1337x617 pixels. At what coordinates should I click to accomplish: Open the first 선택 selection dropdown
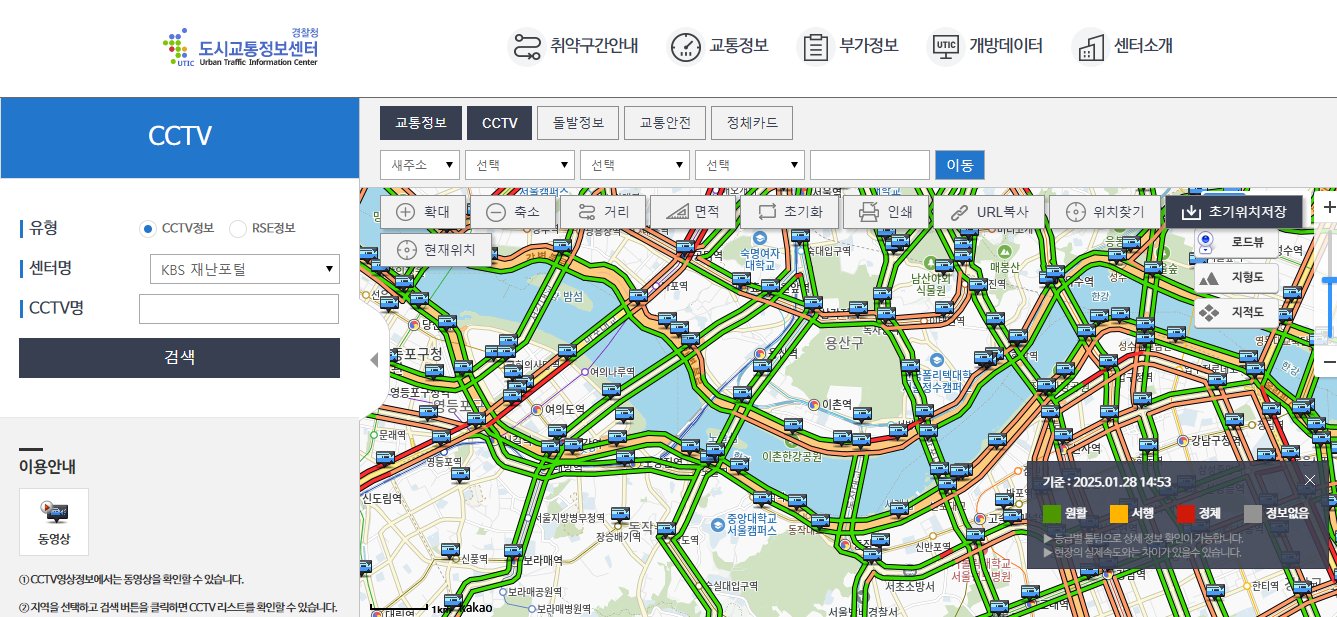tap(519, 164)
